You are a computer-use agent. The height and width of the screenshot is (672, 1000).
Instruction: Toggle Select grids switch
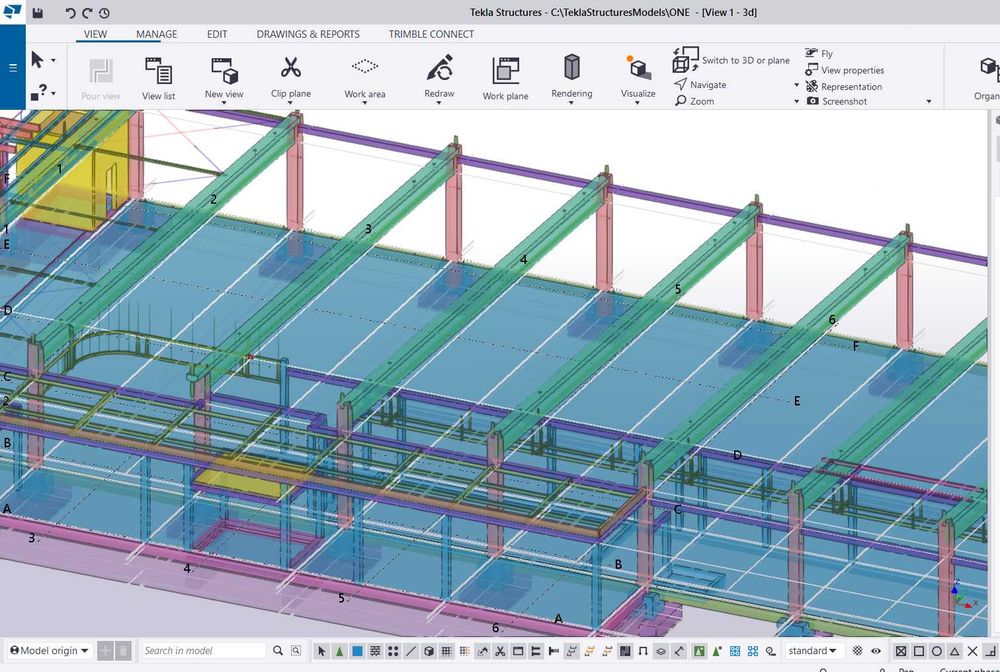(446, 651)
